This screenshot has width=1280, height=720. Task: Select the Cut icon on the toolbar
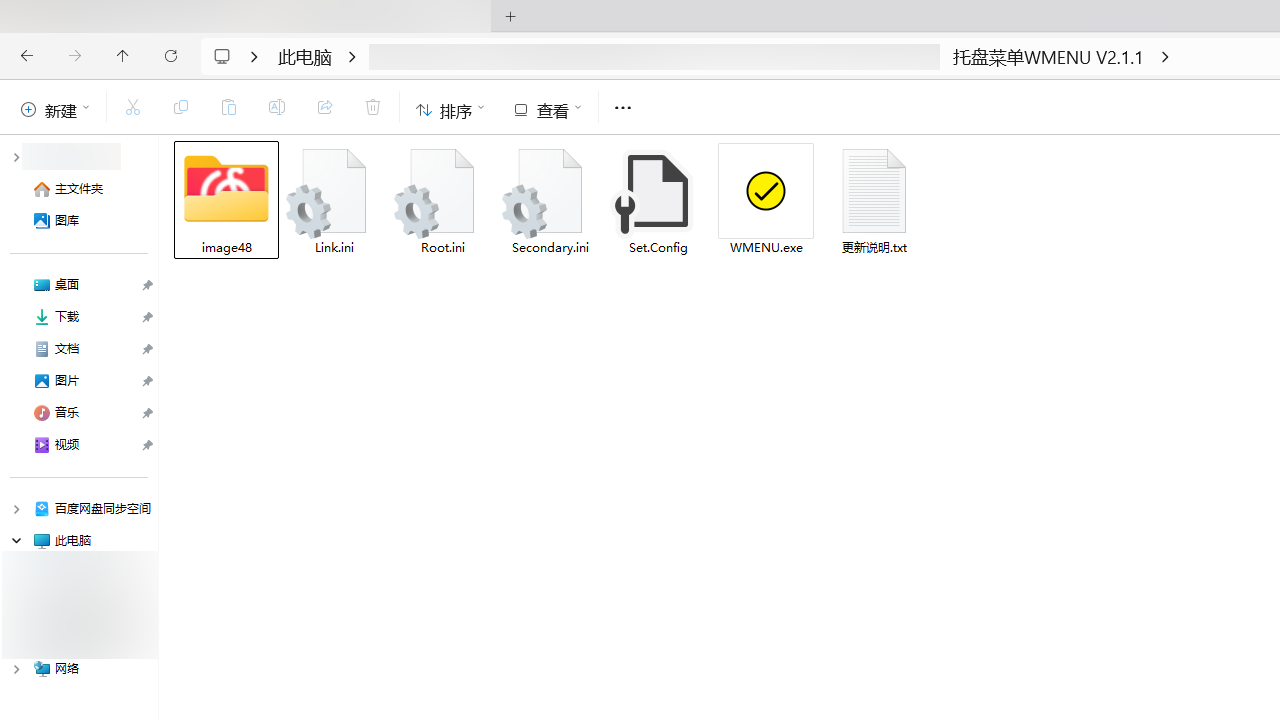[x=132, y=107]
